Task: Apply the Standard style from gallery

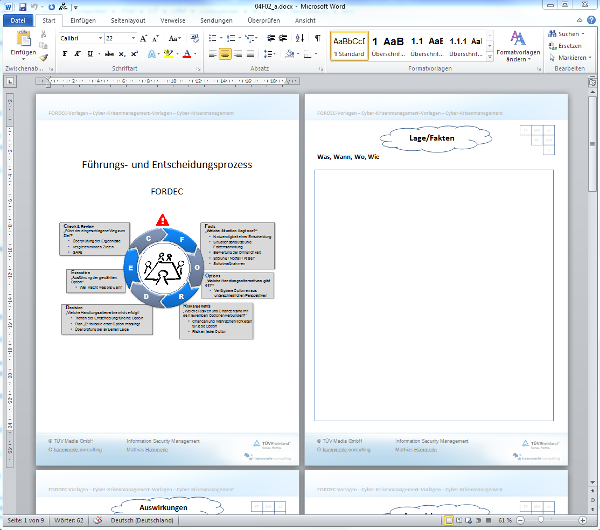Action: click(x=349, y=45)
